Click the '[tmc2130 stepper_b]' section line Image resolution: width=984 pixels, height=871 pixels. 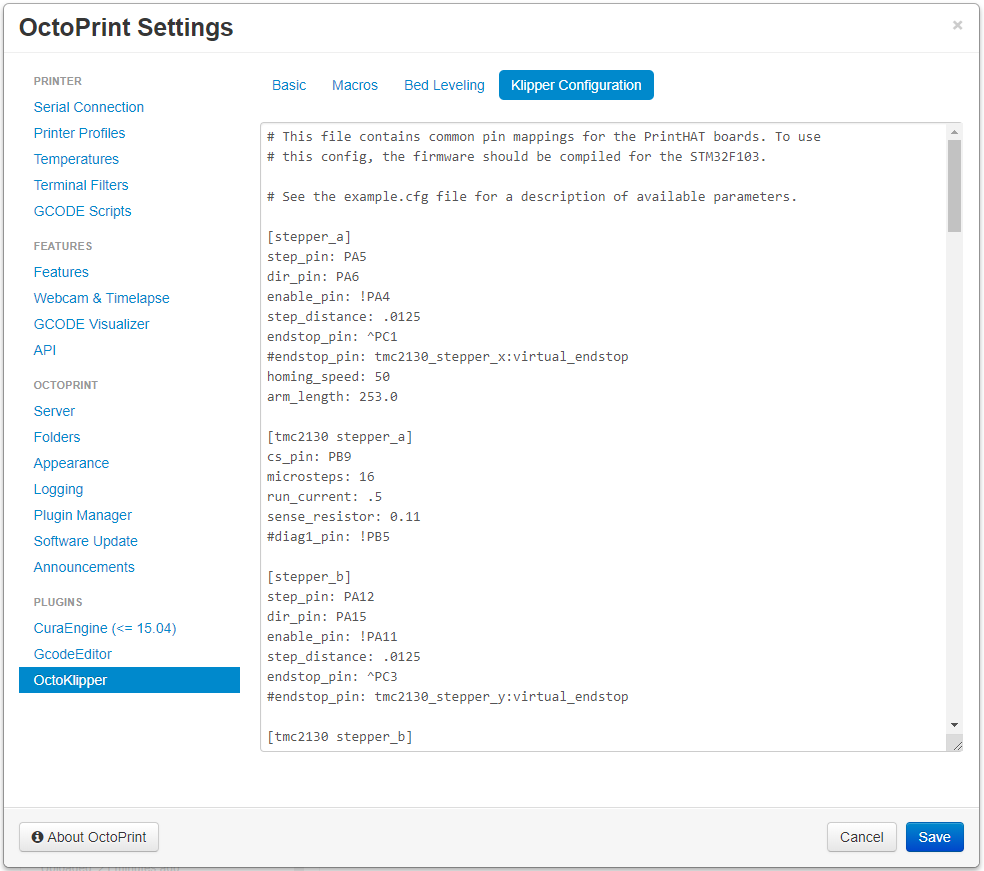click(x=340, y=737)
